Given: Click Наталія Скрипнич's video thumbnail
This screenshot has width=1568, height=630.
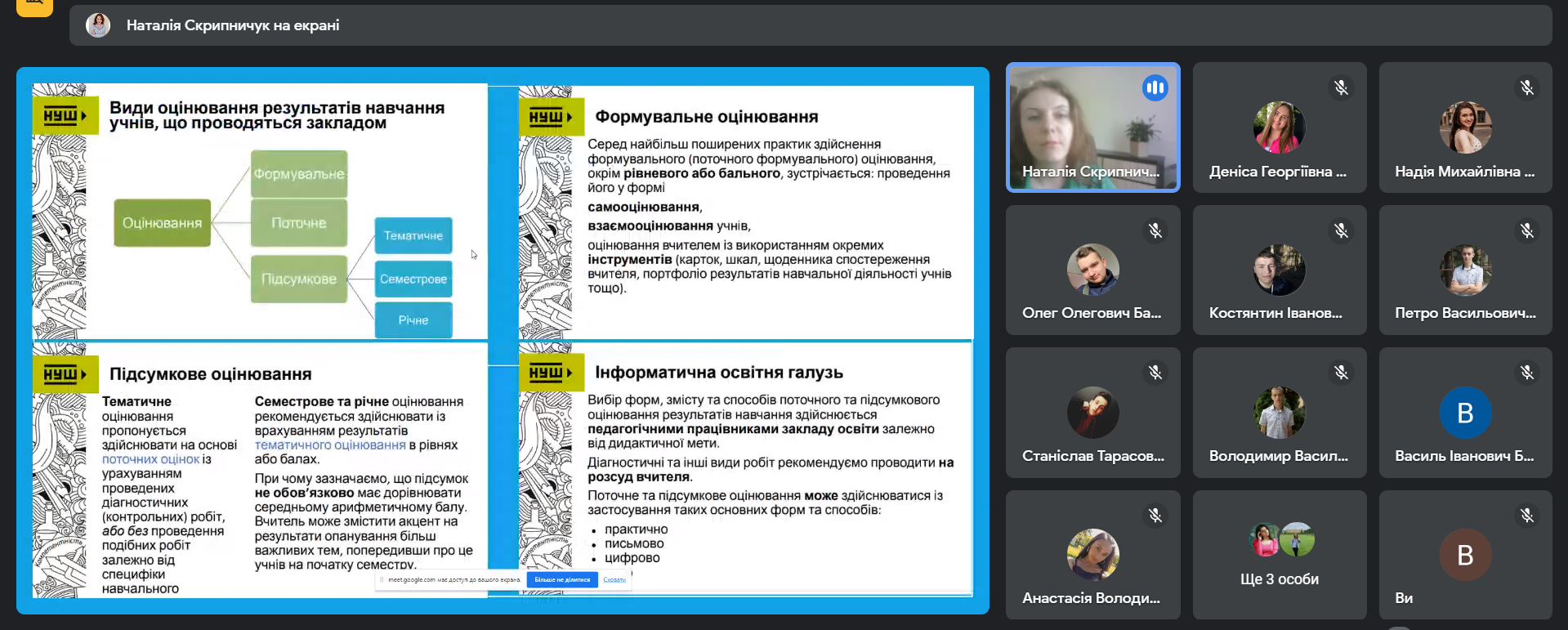Looking at the screenshot, I should pyautogui.click(x=1093, y=127).
